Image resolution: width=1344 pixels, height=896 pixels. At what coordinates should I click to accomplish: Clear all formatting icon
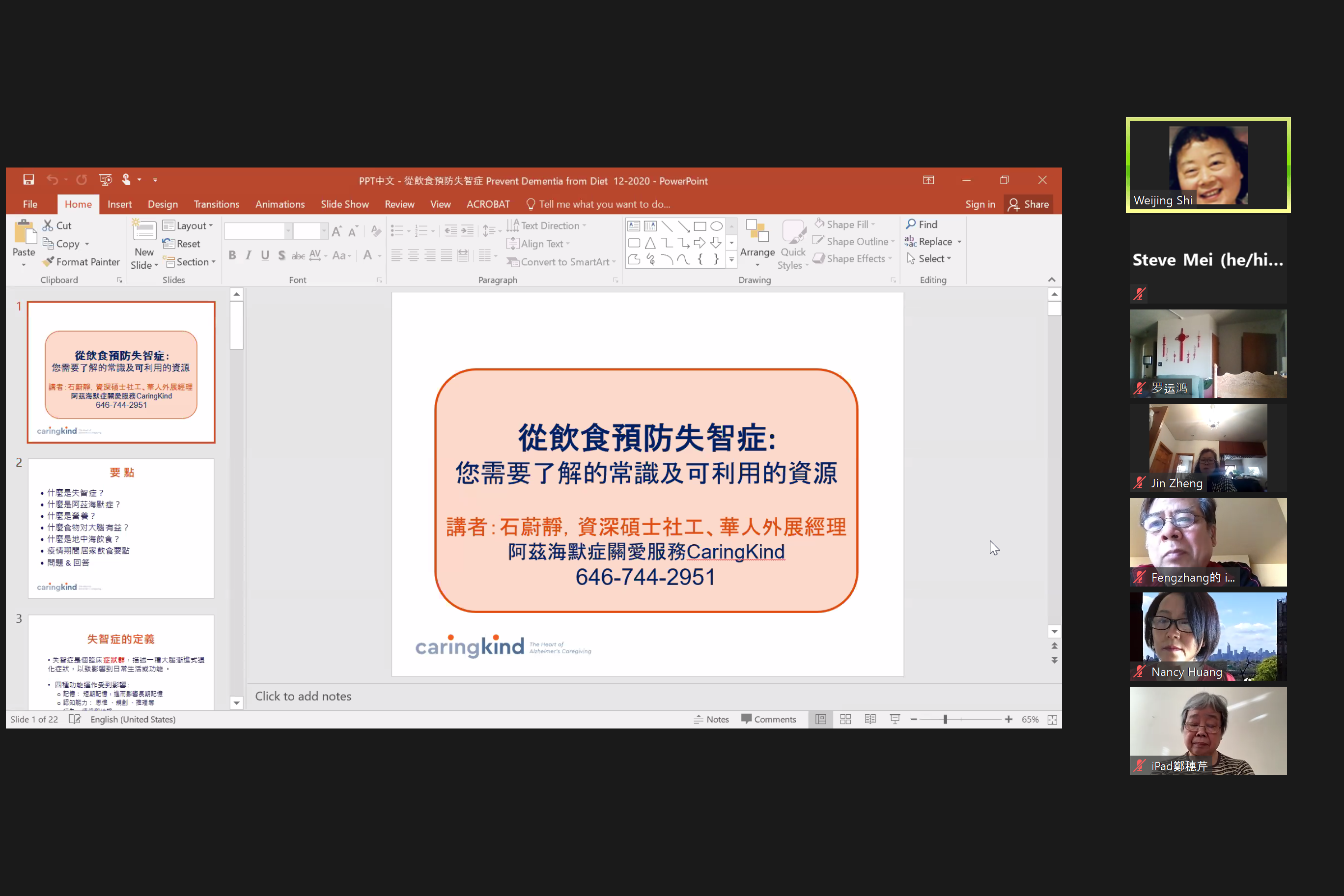click(375, 231)
